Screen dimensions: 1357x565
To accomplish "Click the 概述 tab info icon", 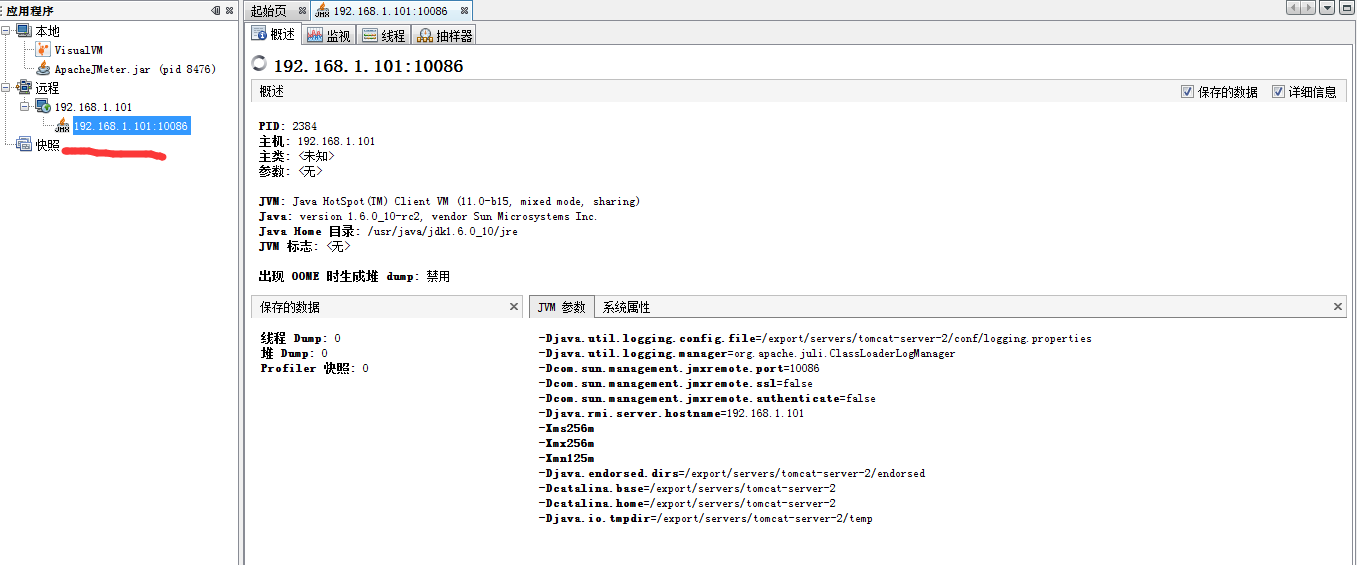I will [258, 34].
